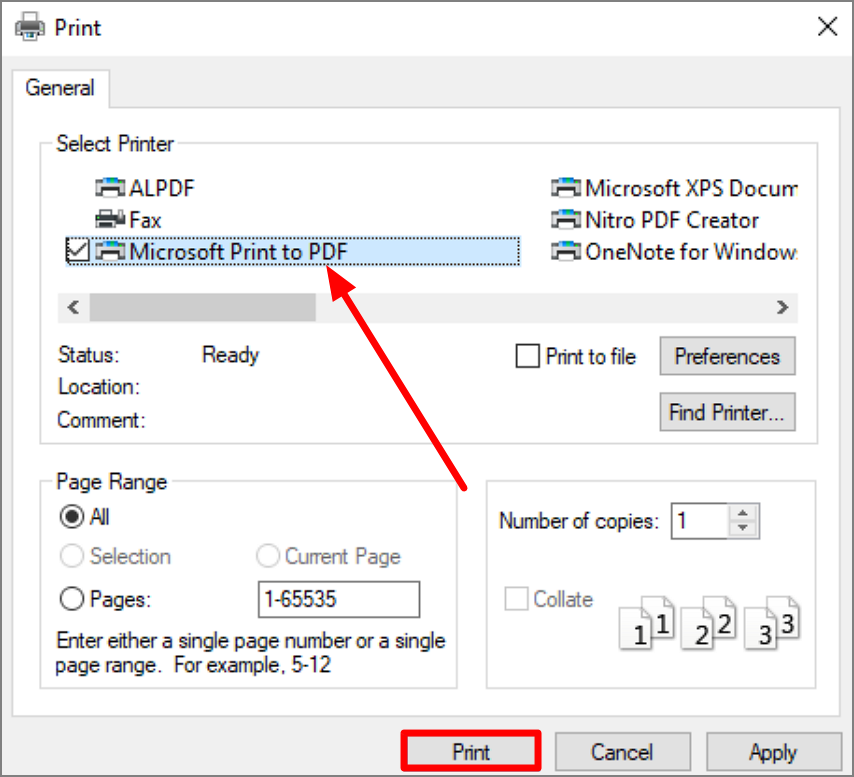Screen dimensions: 854x777
Task: Tick the Collate checkbox
Action: click(516, 598)
